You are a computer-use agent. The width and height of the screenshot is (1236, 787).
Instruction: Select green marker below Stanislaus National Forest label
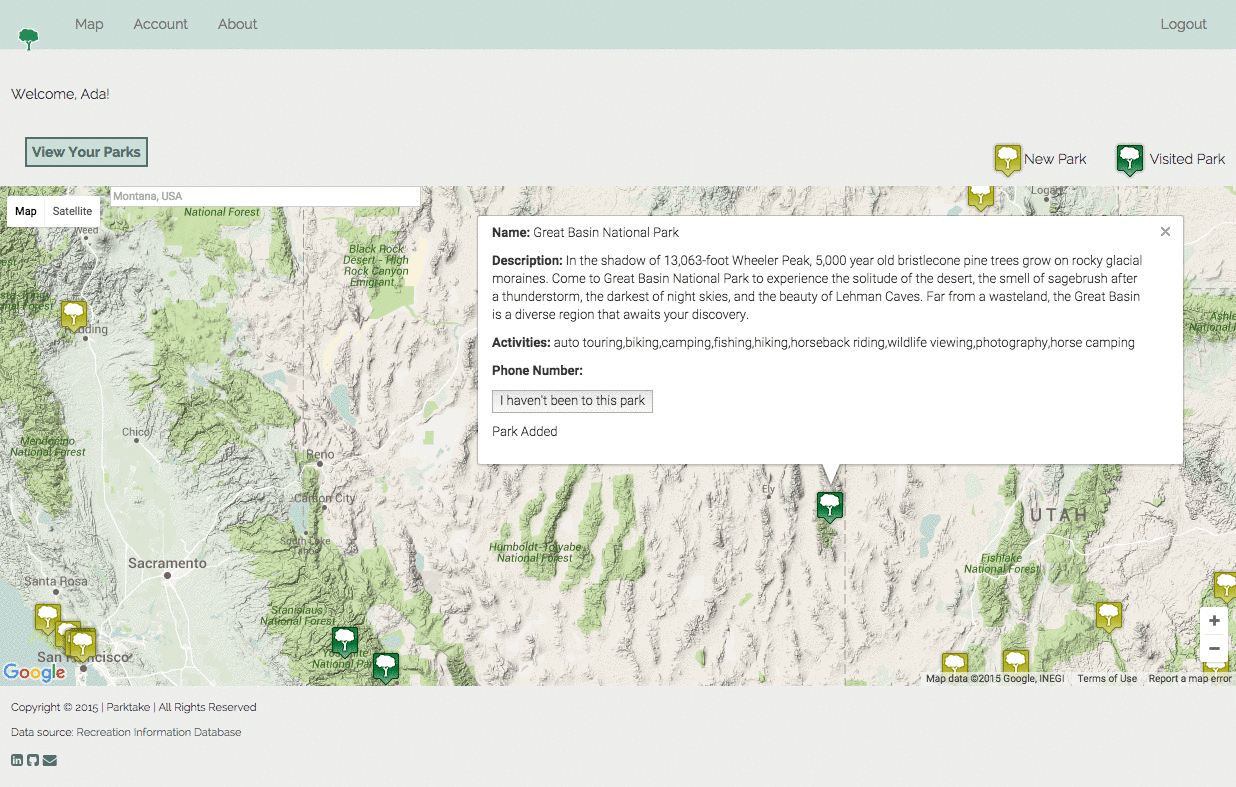tap(345, 642)
